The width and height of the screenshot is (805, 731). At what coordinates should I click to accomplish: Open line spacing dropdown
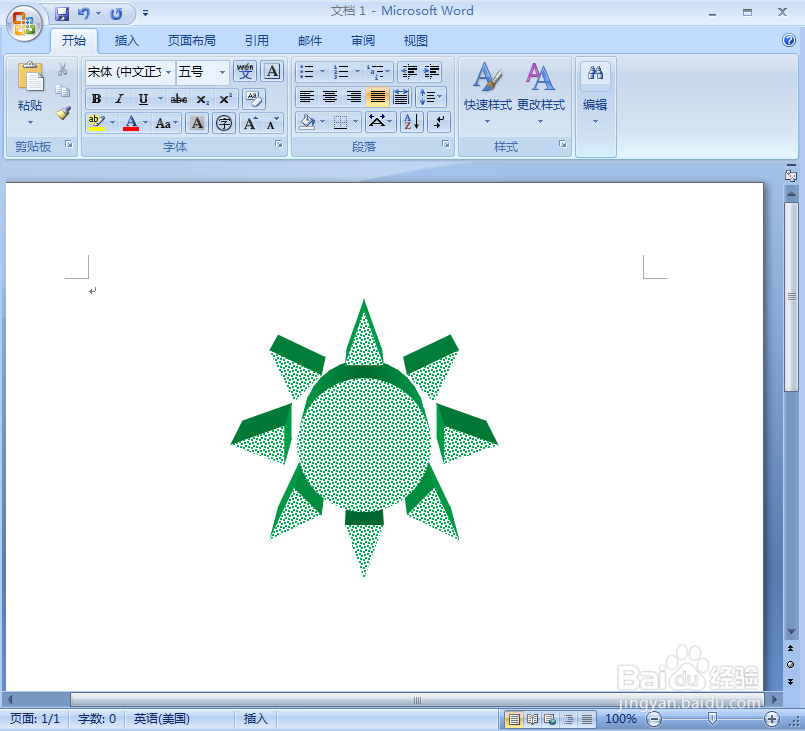coord(431,97)
